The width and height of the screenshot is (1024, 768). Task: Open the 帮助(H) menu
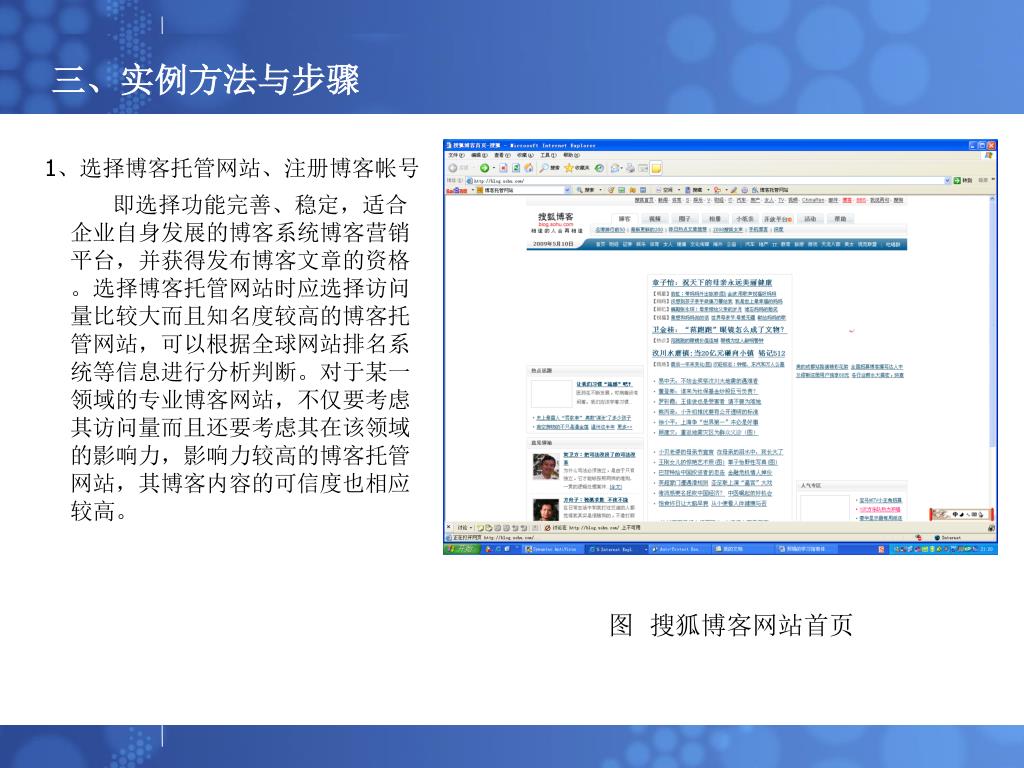click(x=571, y=155)
